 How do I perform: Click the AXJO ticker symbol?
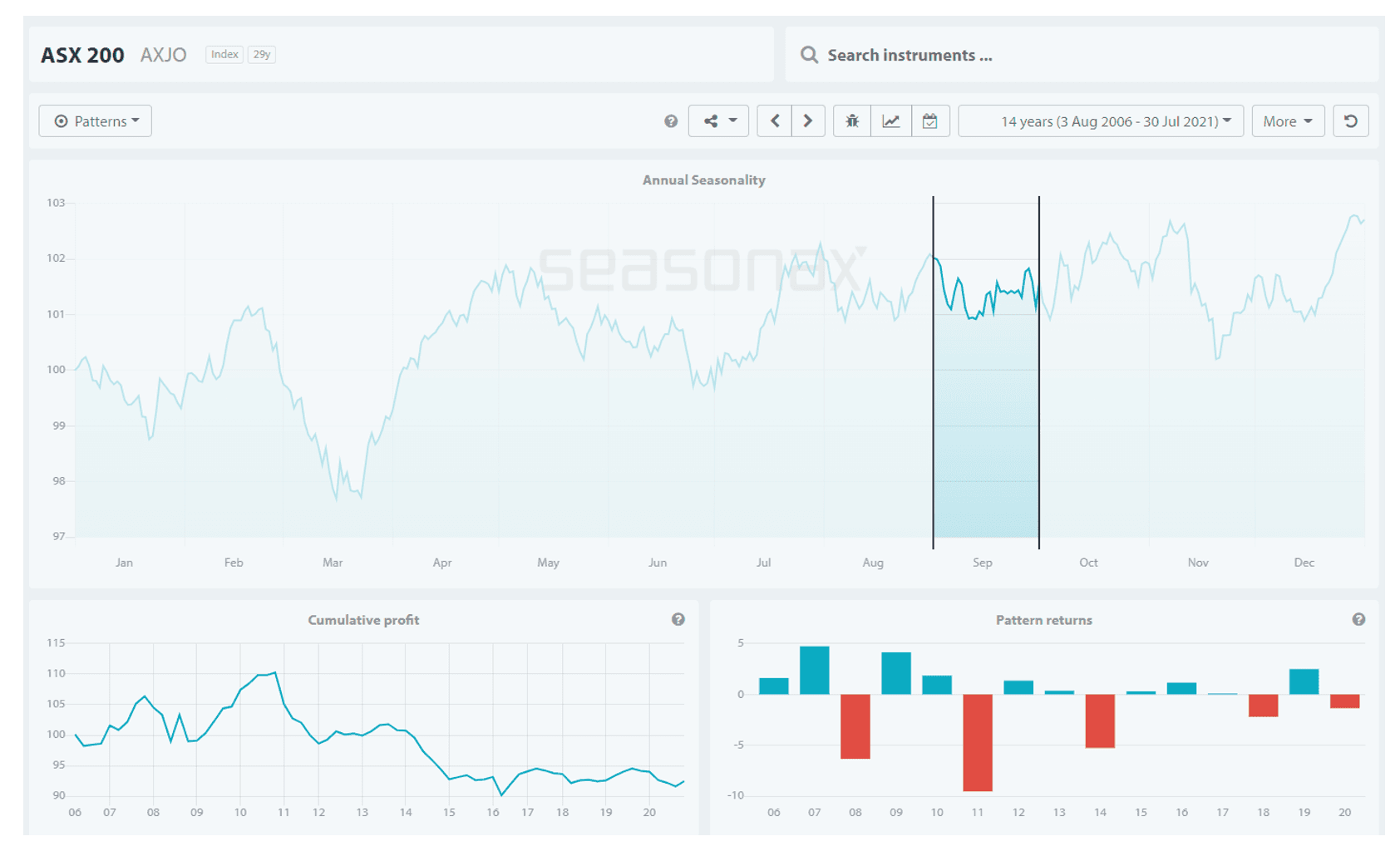164,56
